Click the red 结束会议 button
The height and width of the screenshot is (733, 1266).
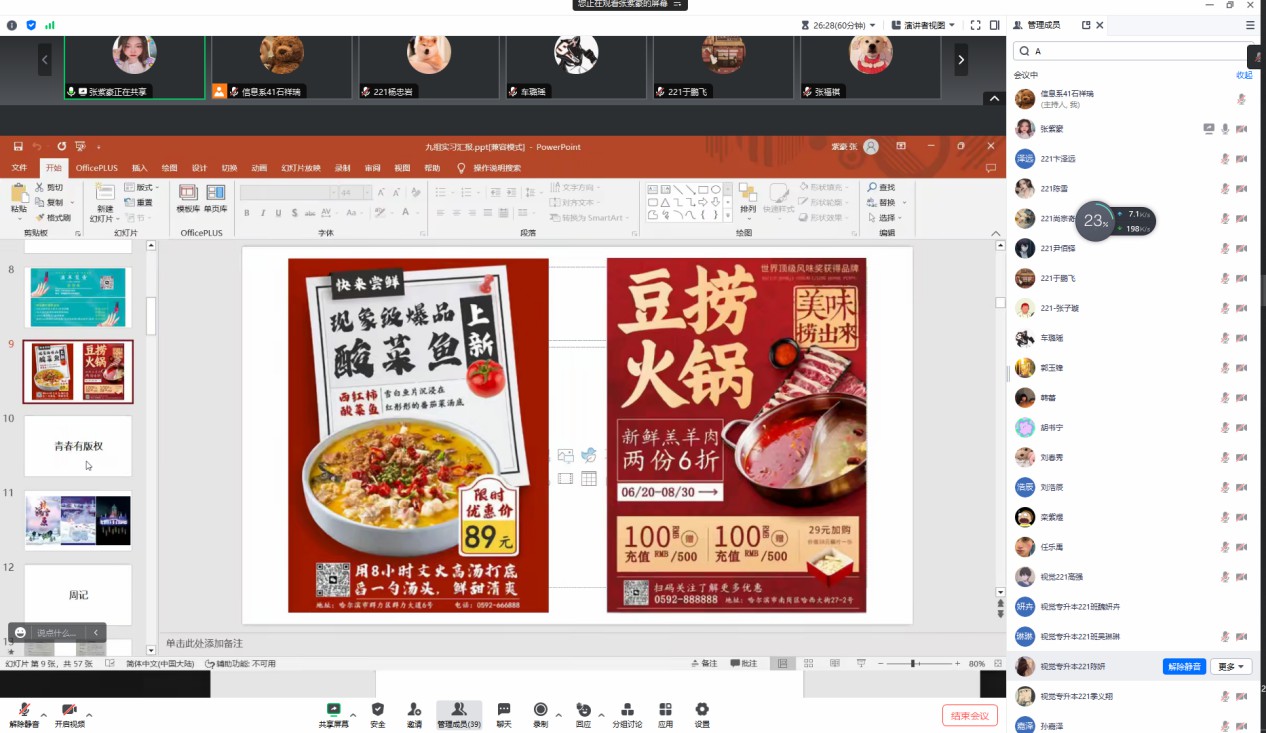coord(969,715)
